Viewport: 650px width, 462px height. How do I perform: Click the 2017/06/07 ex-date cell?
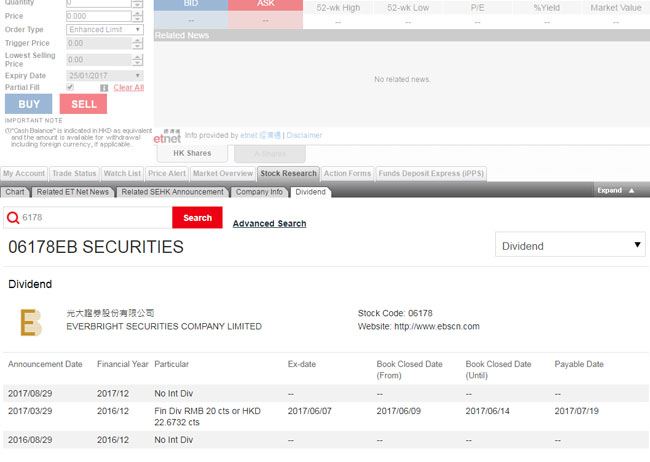pos(310,411)
